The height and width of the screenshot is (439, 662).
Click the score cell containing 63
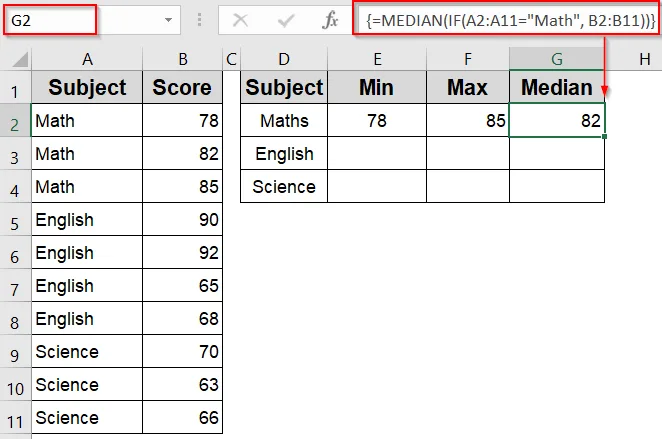[x=182, y=385]
